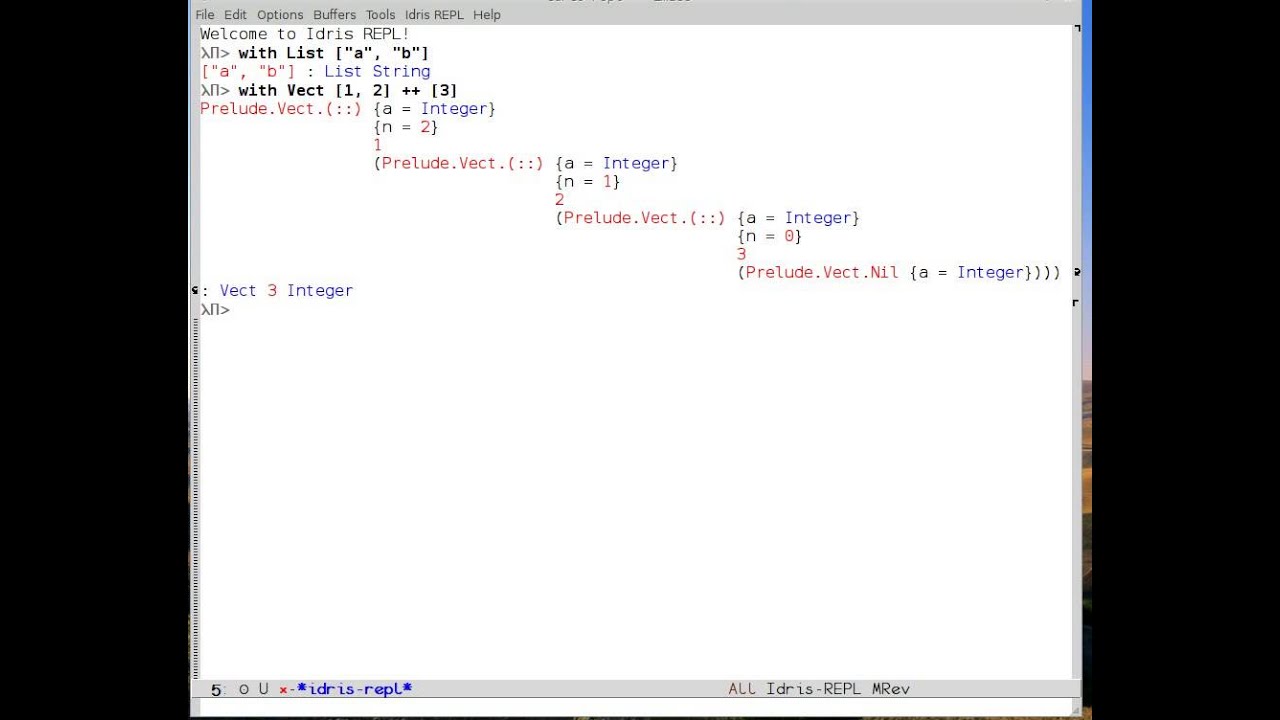Click the first Prelude.Vect.(::) term
This screenshot has height=720, width=1280.
pos(280,108)
